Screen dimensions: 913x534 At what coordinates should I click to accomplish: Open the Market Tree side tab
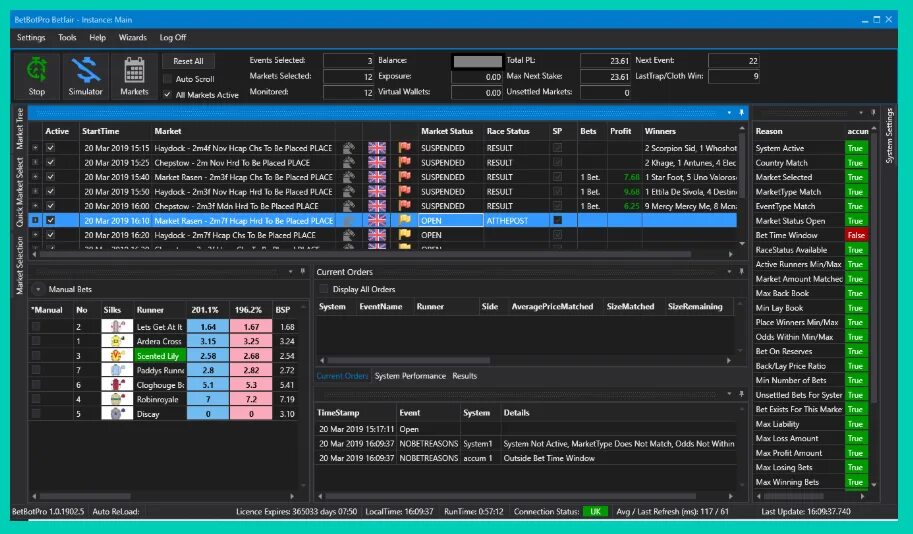pyautogui.click(x=20, y=128)
